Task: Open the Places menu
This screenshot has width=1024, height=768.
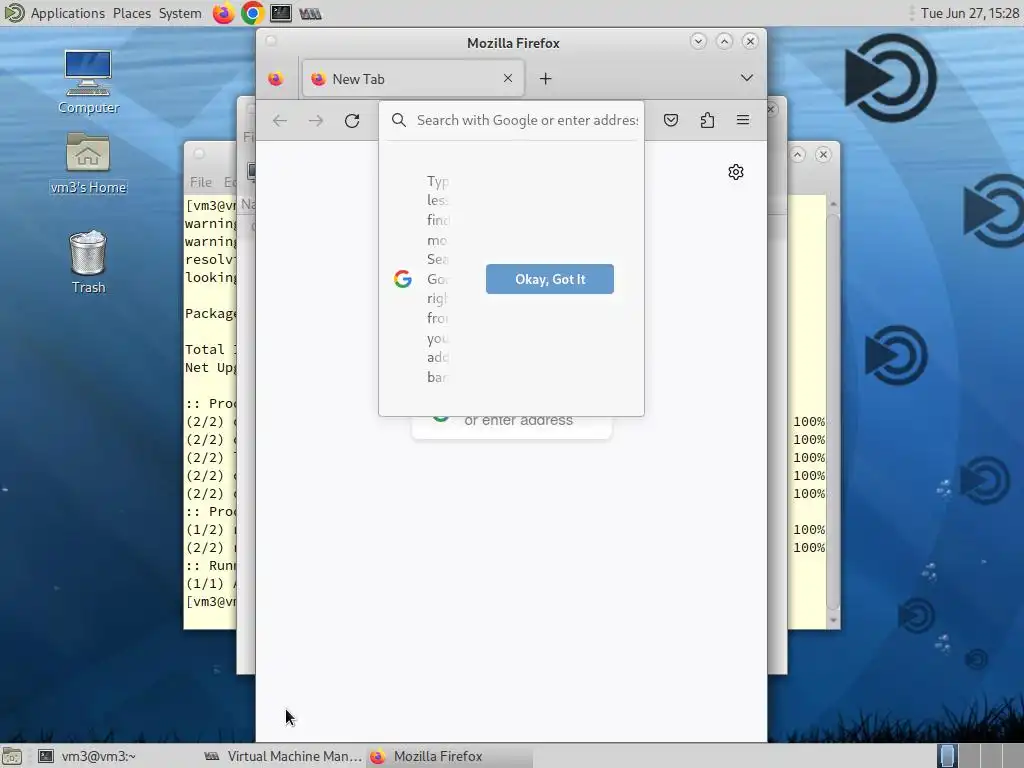Action: coord(131,13)
